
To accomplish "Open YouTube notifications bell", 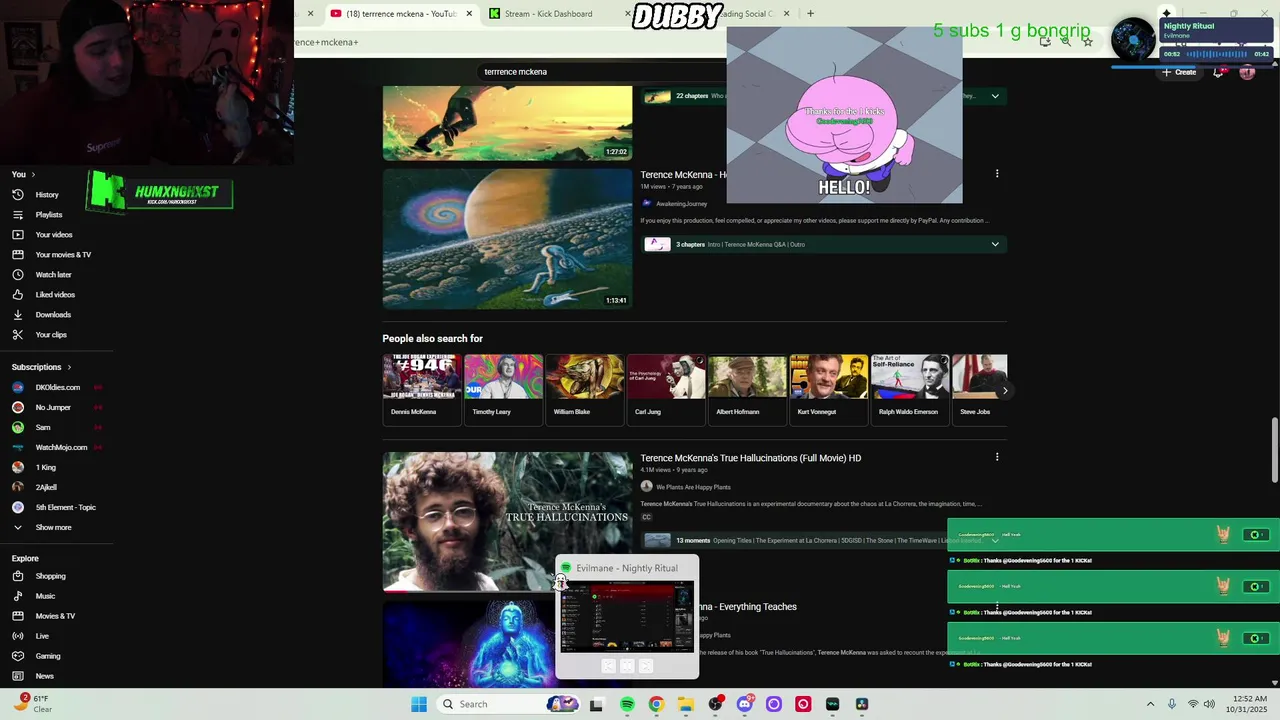I will coord(1218,72).
